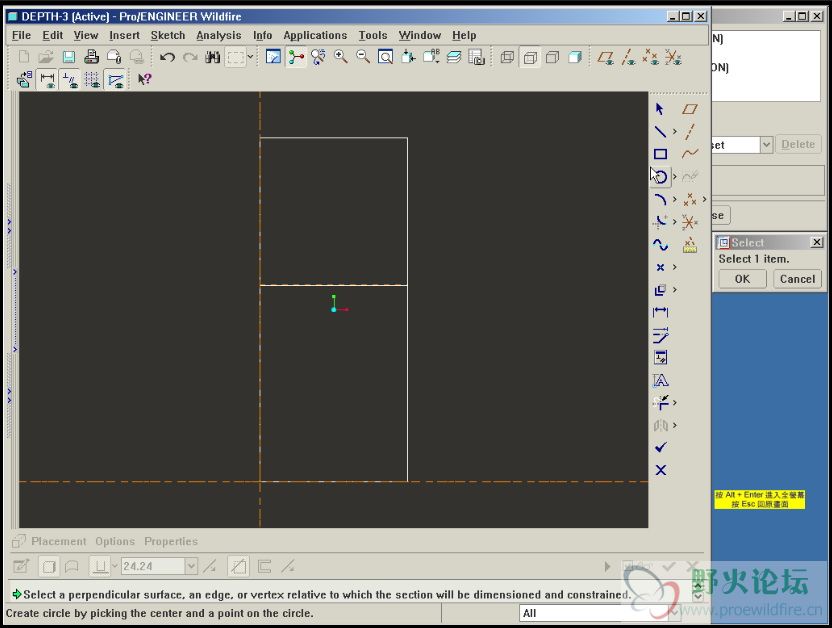832x628 pixels.
Task: Open the Analysis menu
Action: pos(219,36)
